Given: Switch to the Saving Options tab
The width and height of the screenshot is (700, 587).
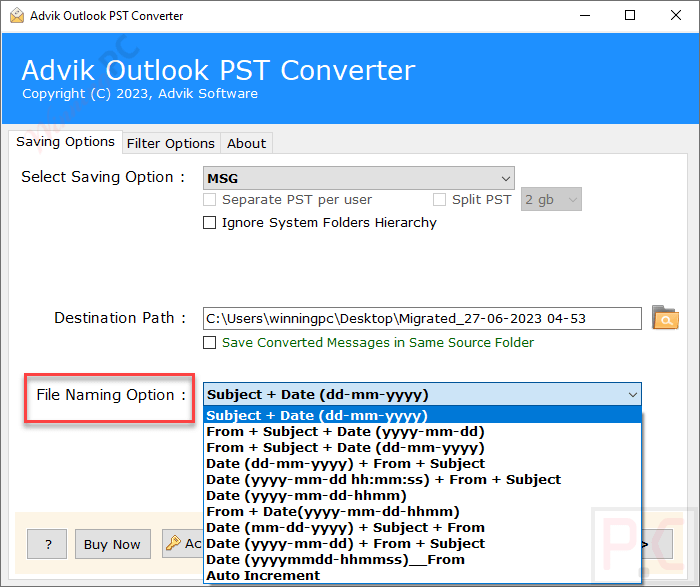Looking at the screenshot, I should click(x=65, y=142).
